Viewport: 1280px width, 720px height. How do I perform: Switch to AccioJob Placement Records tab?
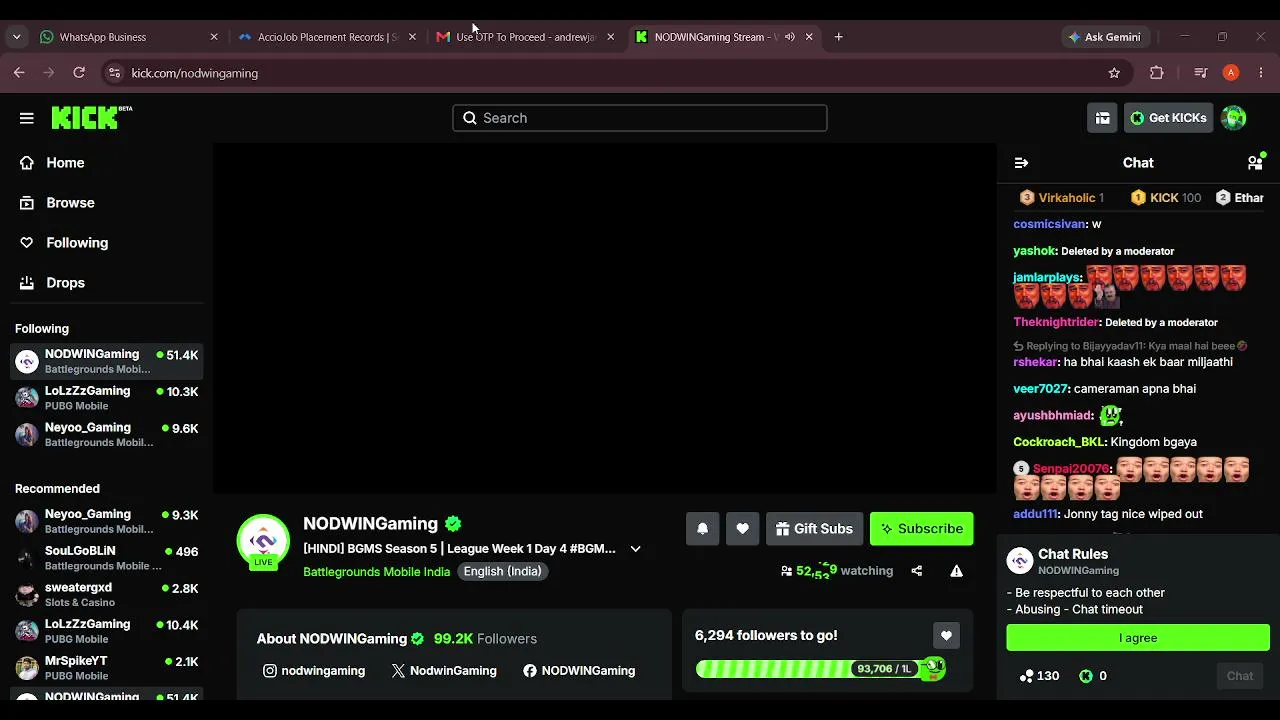327,37
